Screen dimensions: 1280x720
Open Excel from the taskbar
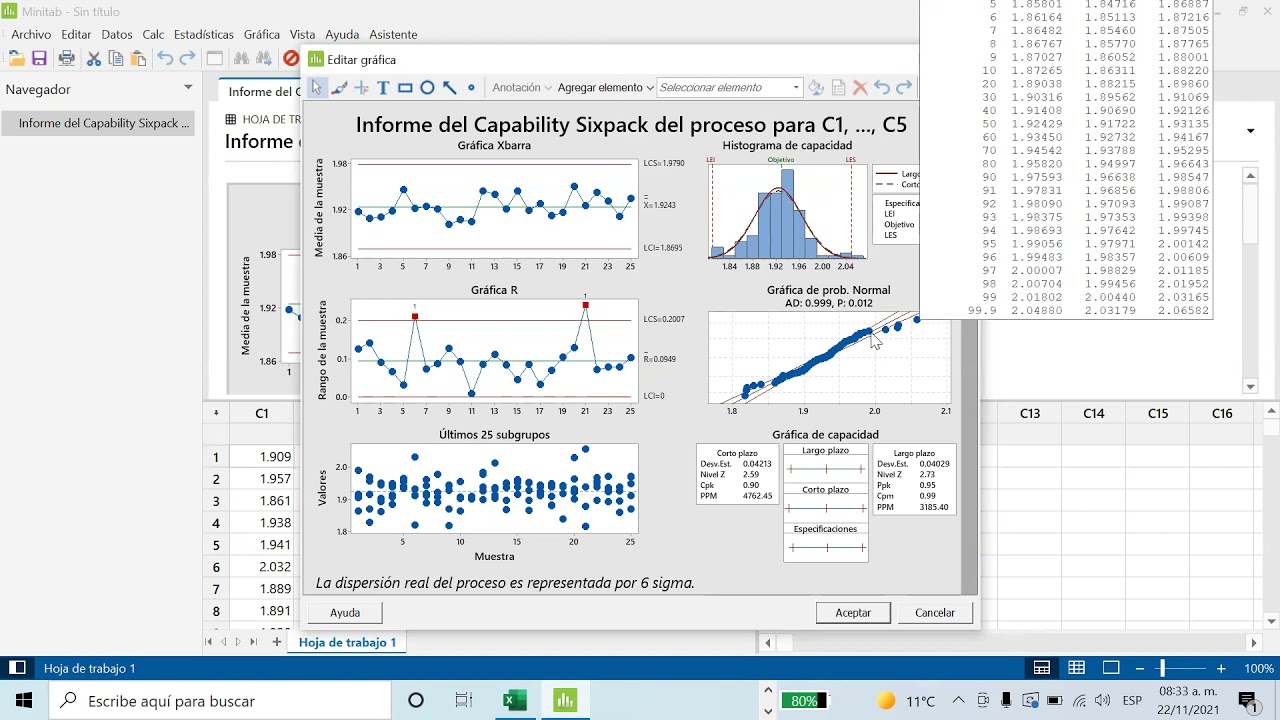tap(514, 701)
